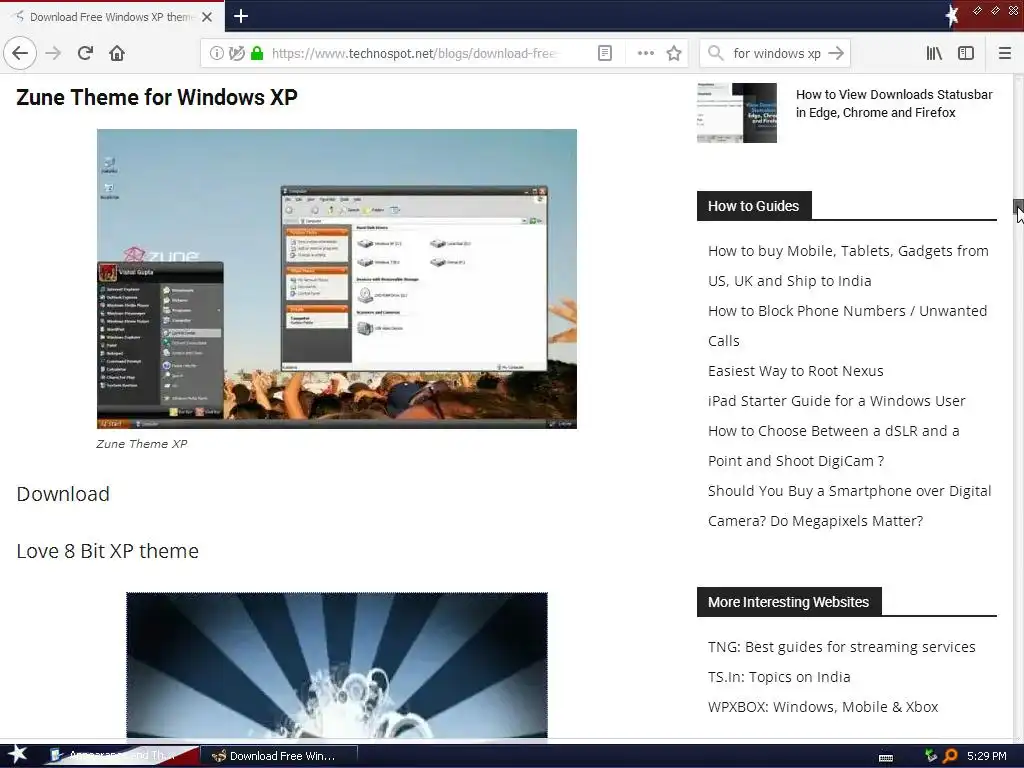Open a new tab with the plus button

click(x=241, y=16)
